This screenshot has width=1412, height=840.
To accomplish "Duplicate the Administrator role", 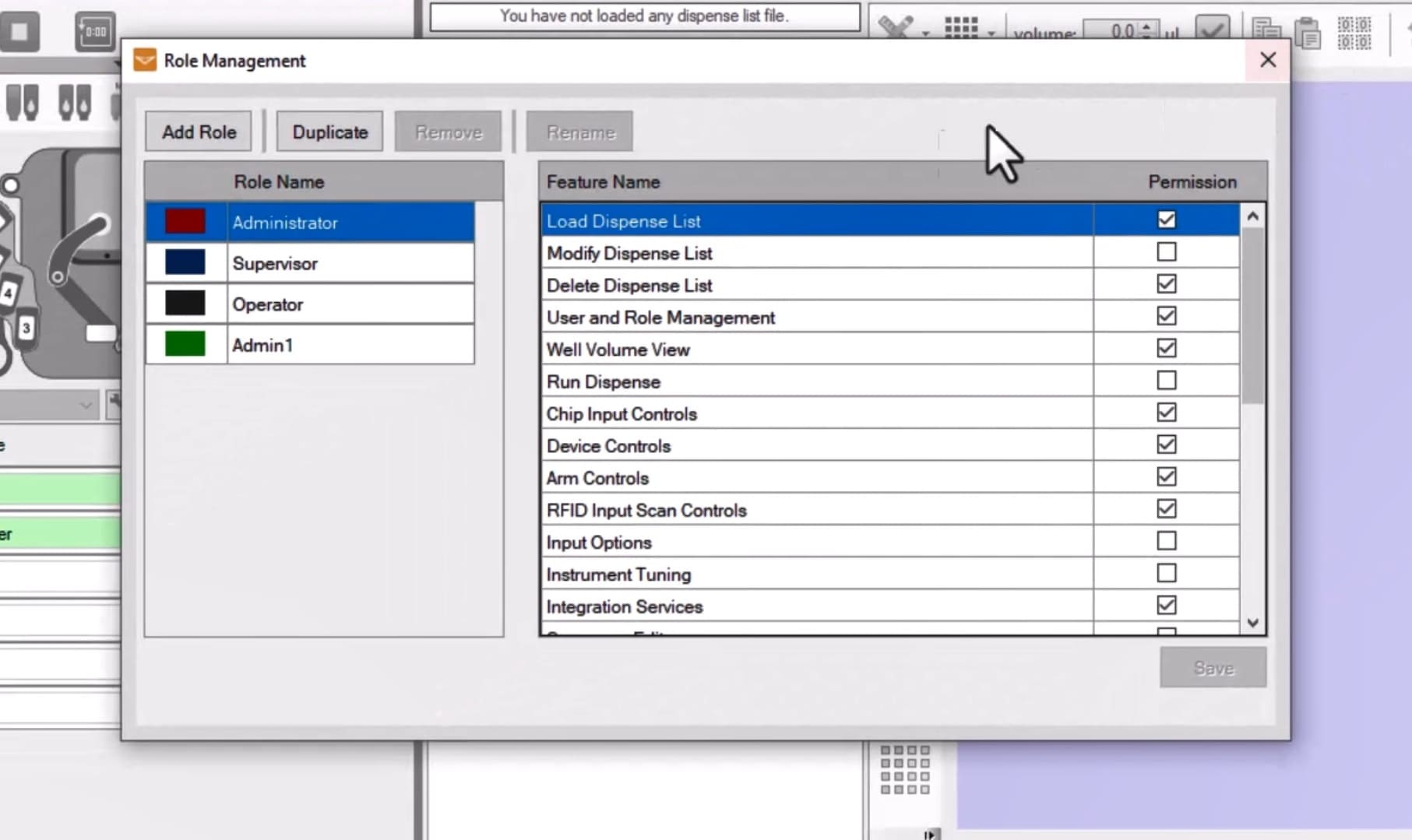I will click(x=329, y=131).
